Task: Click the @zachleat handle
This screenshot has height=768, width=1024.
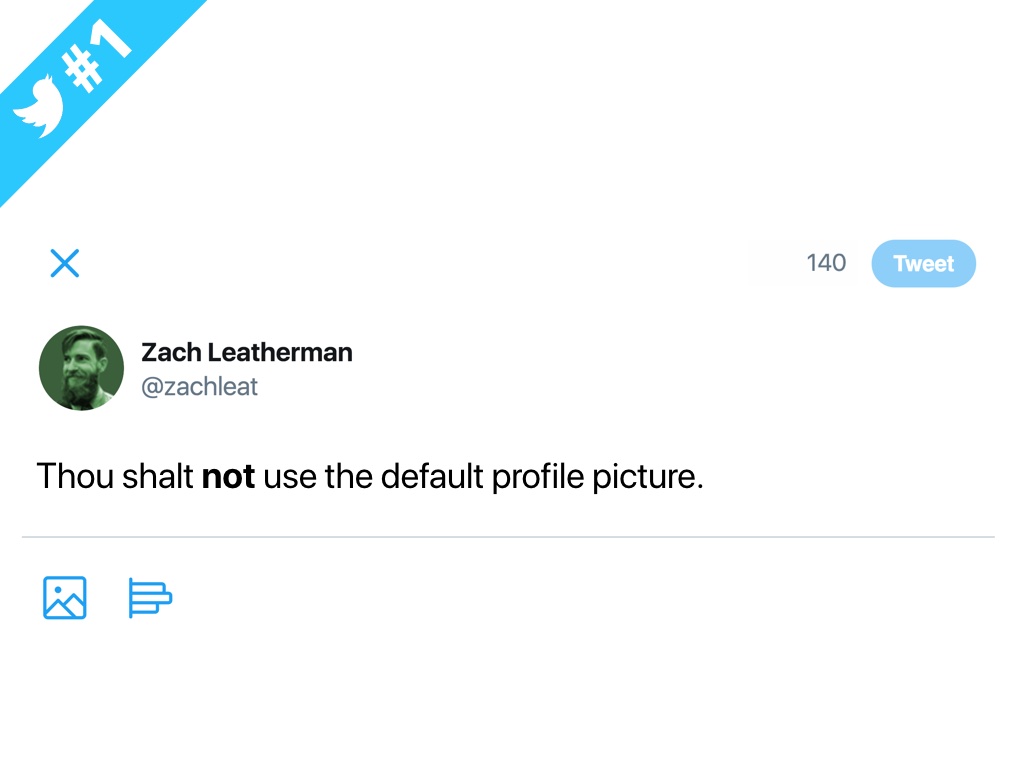Action: 199,386
